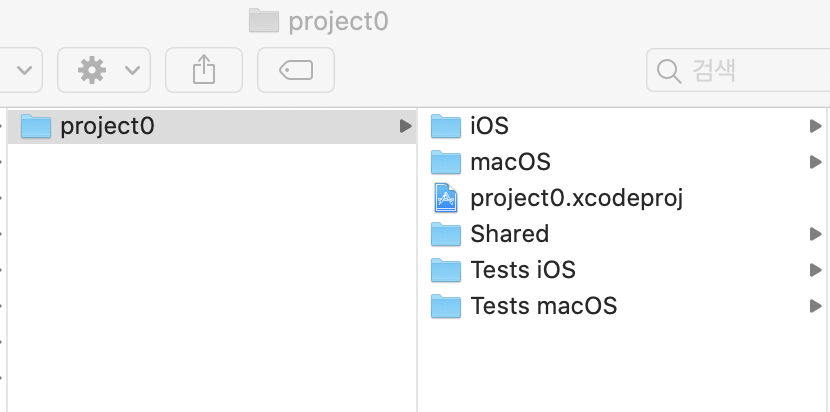Click the macOS folder icon
Screen dimensions: 830x412
point(445,162)
